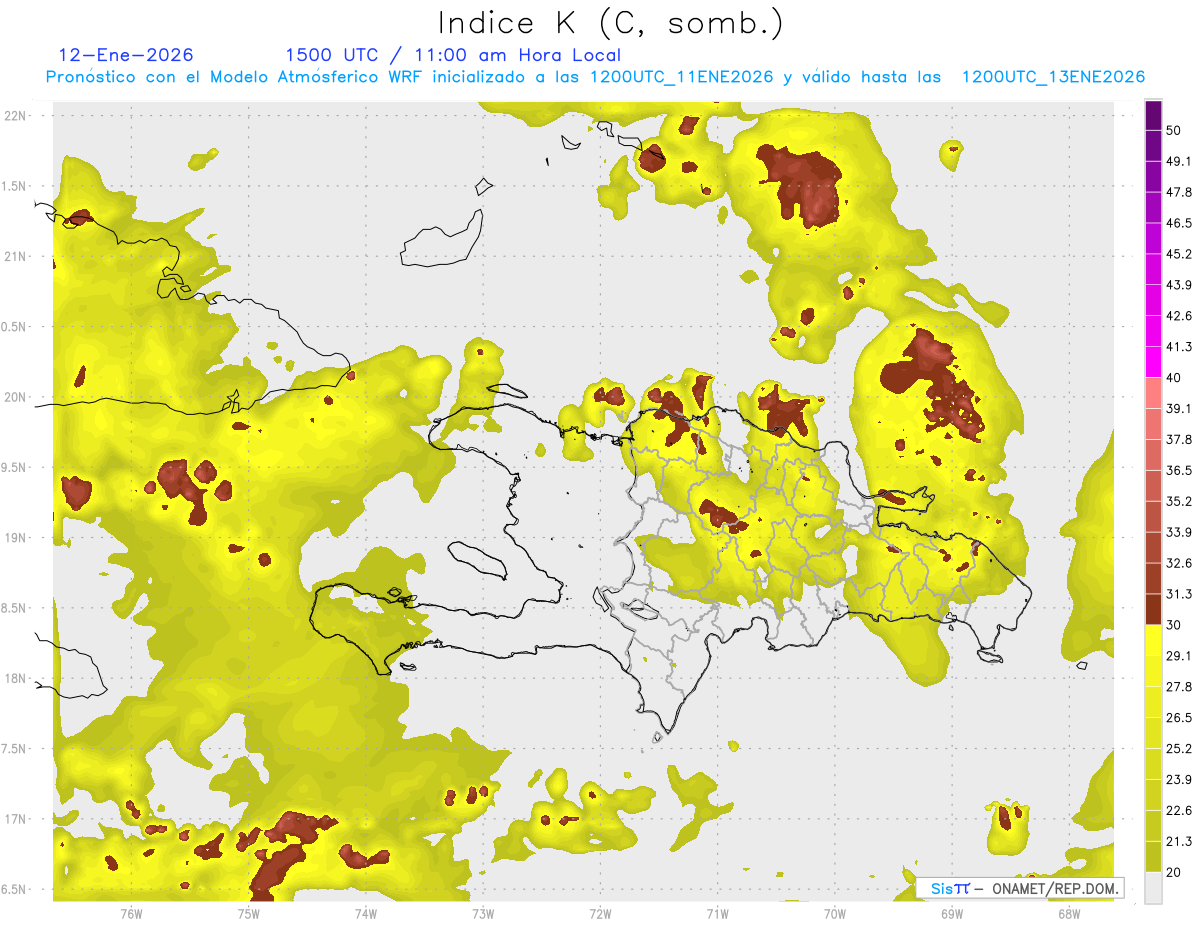Viewport: 1200px width, 927px height.
Task: Click the '19N' latitude label
Action: click(x=17, y=538)
